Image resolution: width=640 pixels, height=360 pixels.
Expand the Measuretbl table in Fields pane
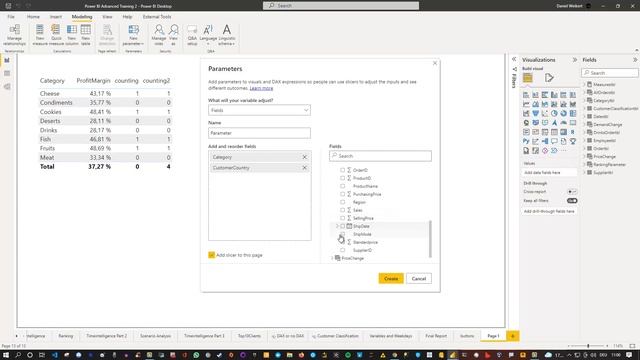584,84
